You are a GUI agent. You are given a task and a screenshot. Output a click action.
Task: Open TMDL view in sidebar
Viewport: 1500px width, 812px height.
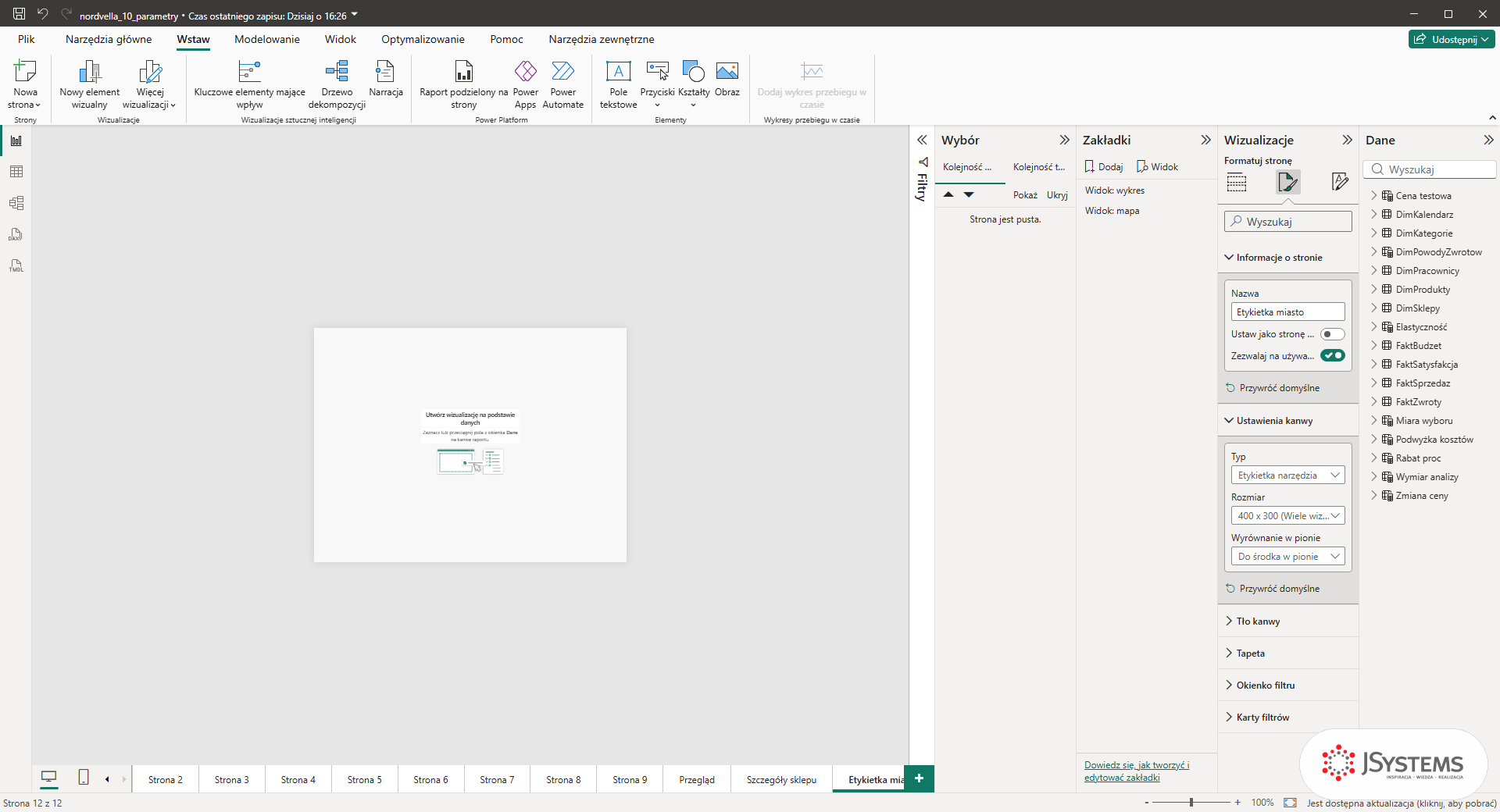coord(16,265)
